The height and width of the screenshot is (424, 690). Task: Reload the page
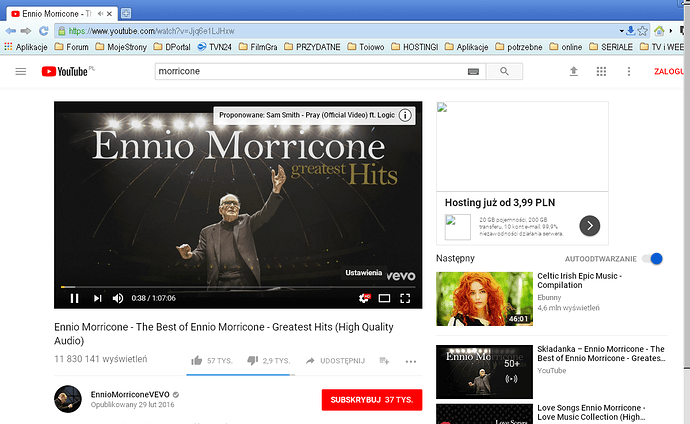coord(43,31)
